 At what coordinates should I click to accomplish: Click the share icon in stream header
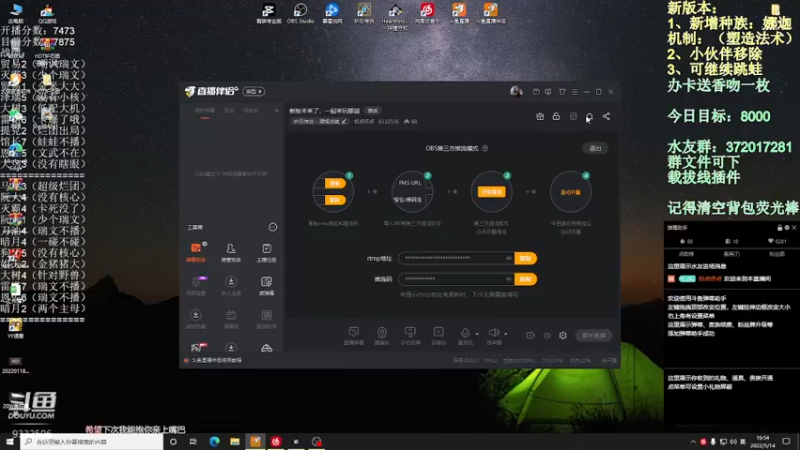pyautogui.click(x=606, y=117)
